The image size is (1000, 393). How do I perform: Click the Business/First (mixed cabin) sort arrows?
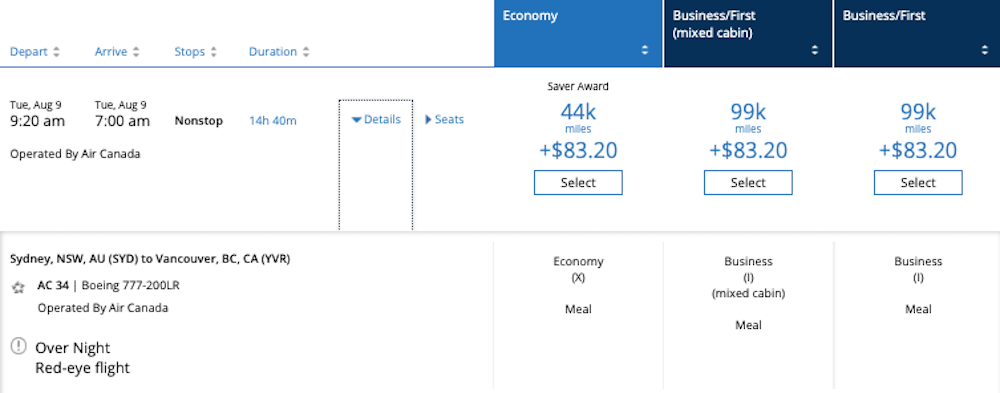pos(815,50)
